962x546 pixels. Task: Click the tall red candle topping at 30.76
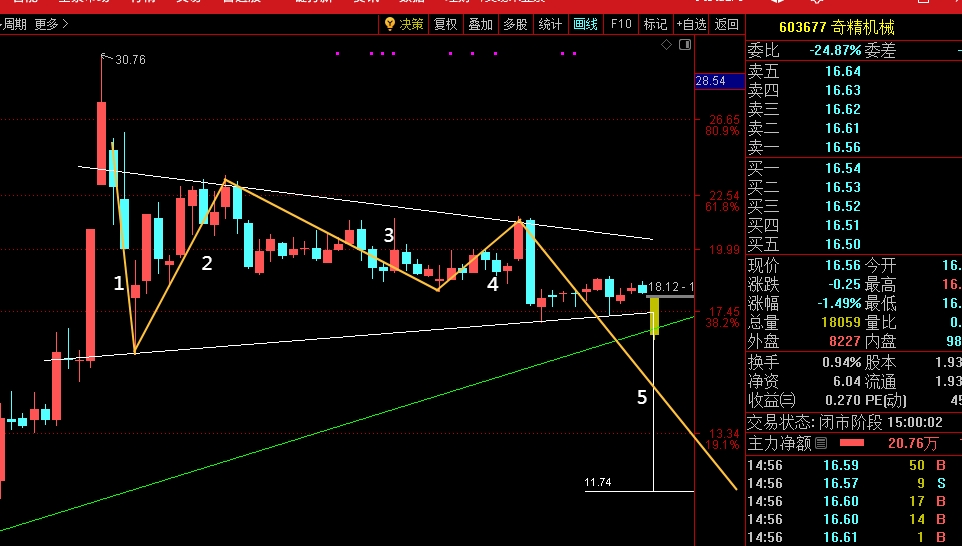(x=101, y=142)
